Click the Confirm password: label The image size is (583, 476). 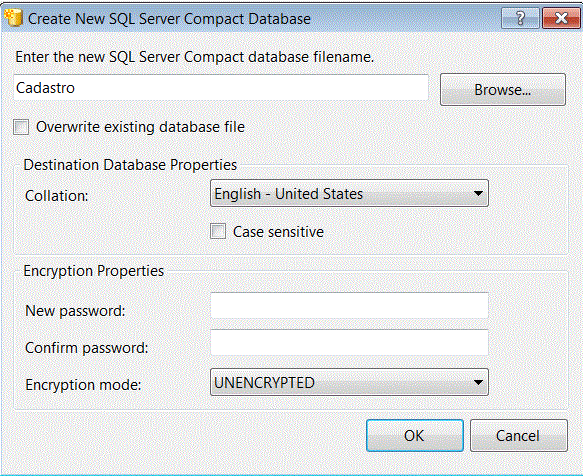click(x=87, y=348)
